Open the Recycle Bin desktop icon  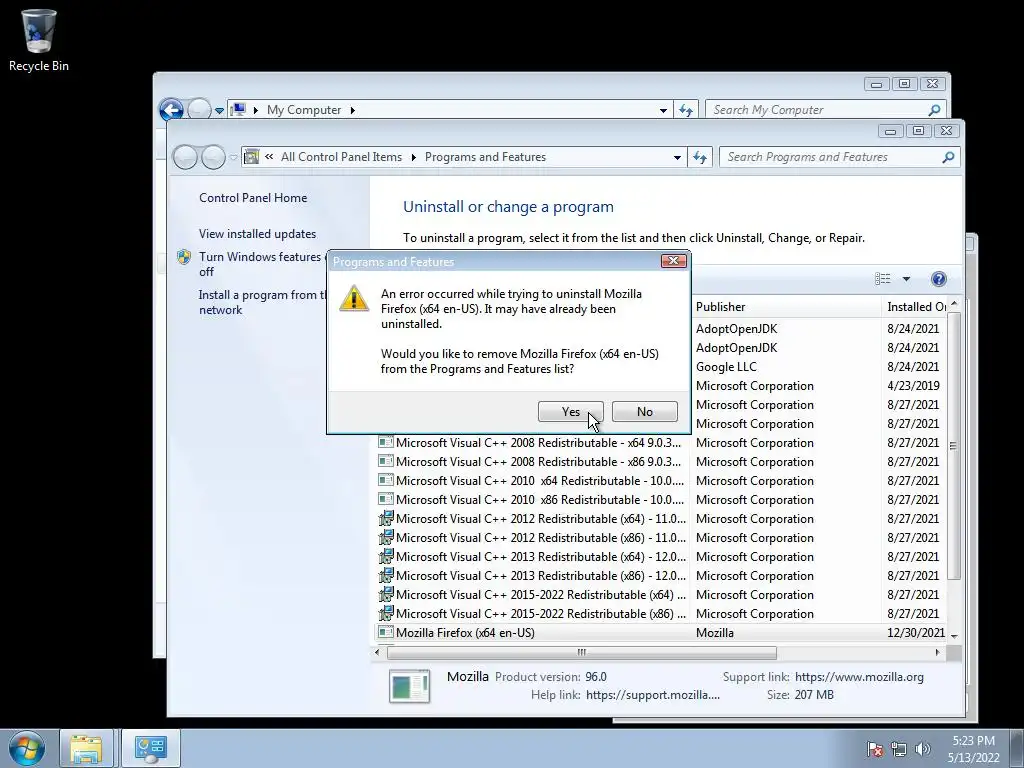pyautogui.click(x=39, y=39)
